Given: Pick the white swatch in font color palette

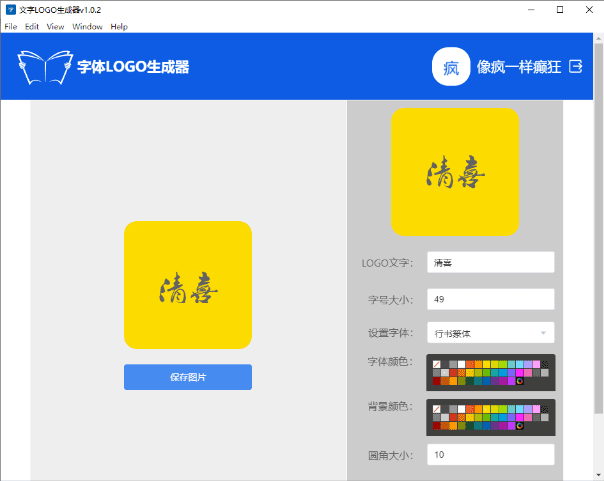Looking at the screenshot, I should (x=461, y=364).
